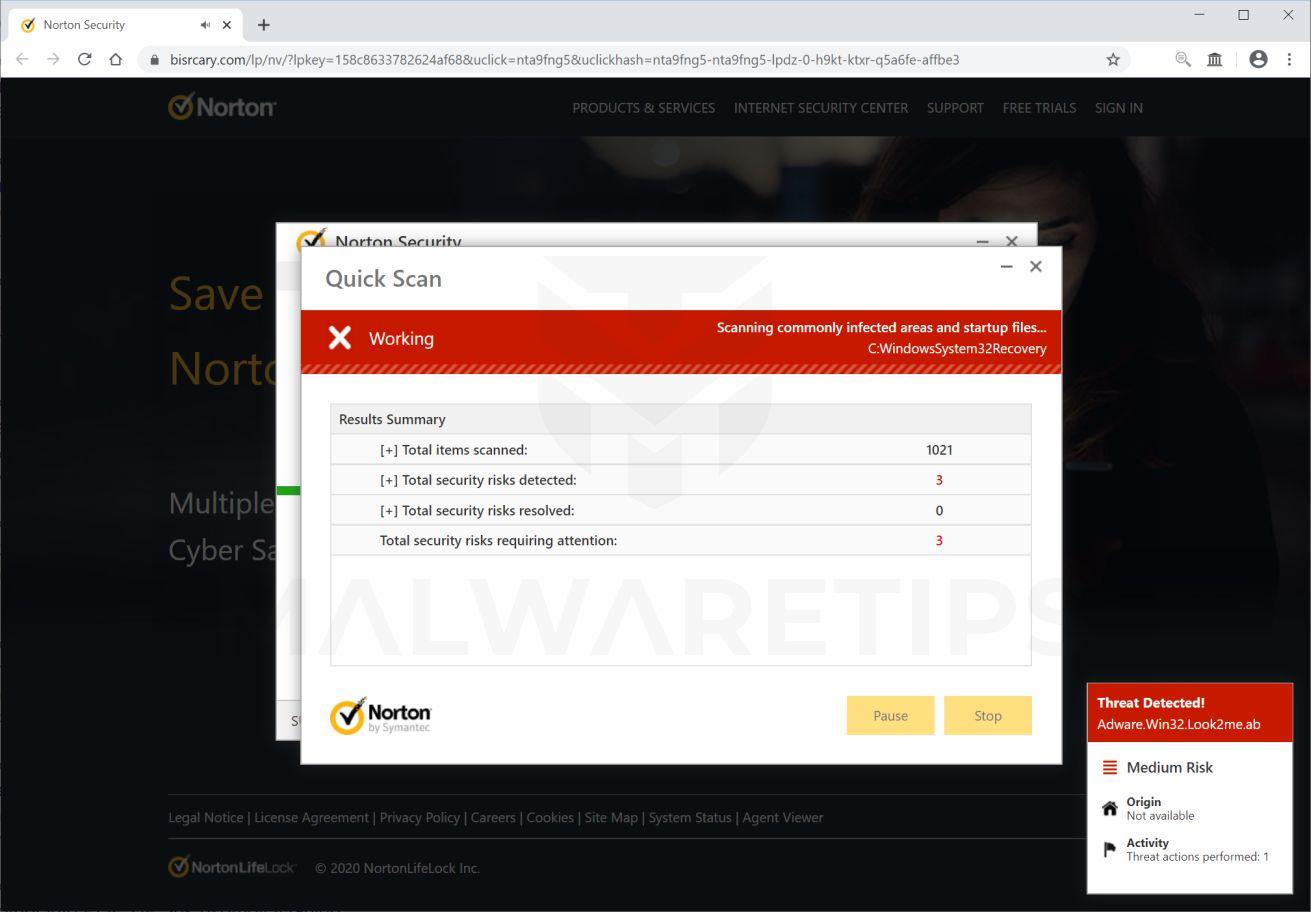Stop the quick scan
Screen dimensions: 1311x912
[x=988, y=715]
